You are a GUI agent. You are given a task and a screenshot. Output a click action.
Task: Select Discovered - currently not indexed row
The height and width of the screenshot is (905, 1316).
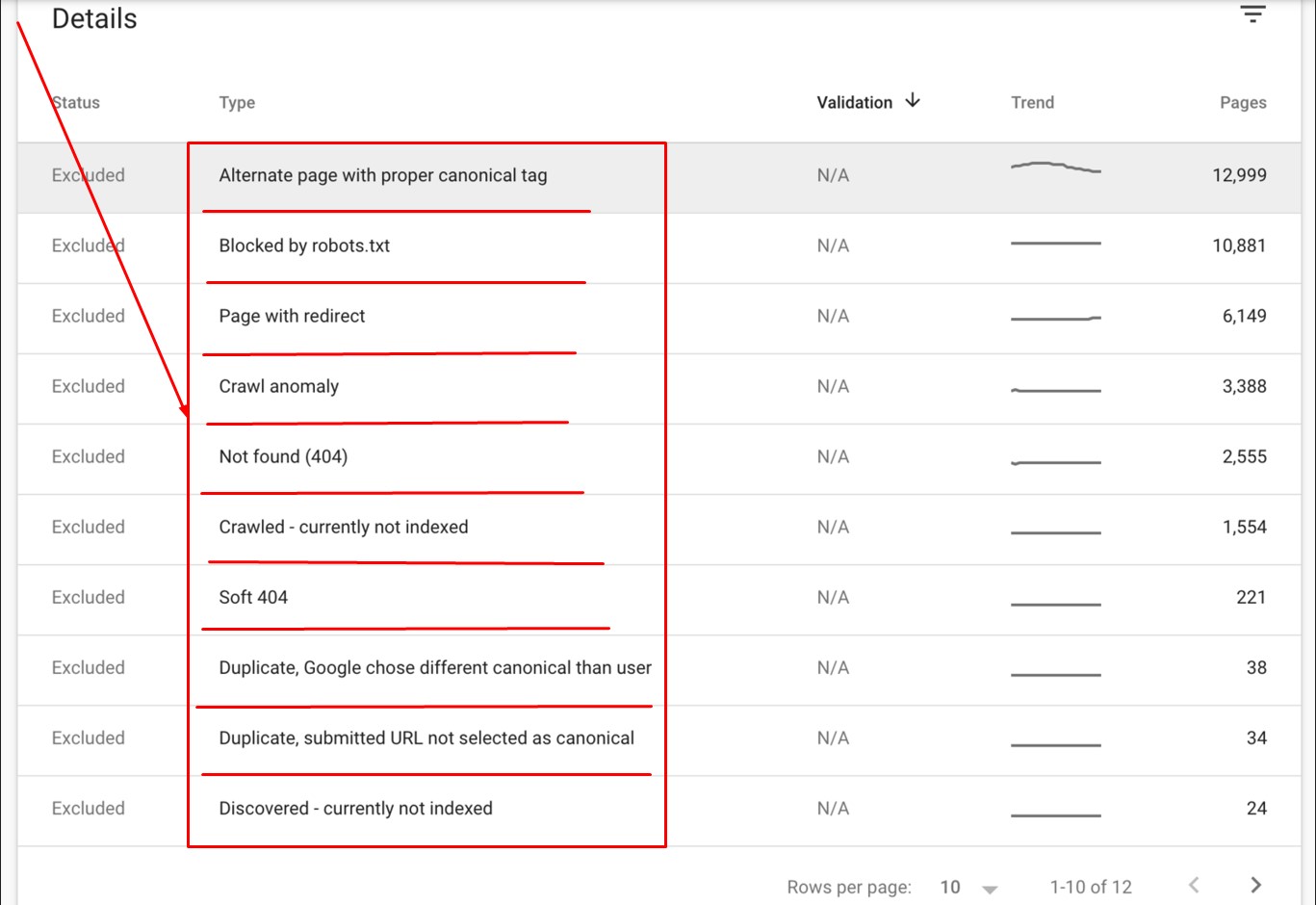click(x=355, y=808)
